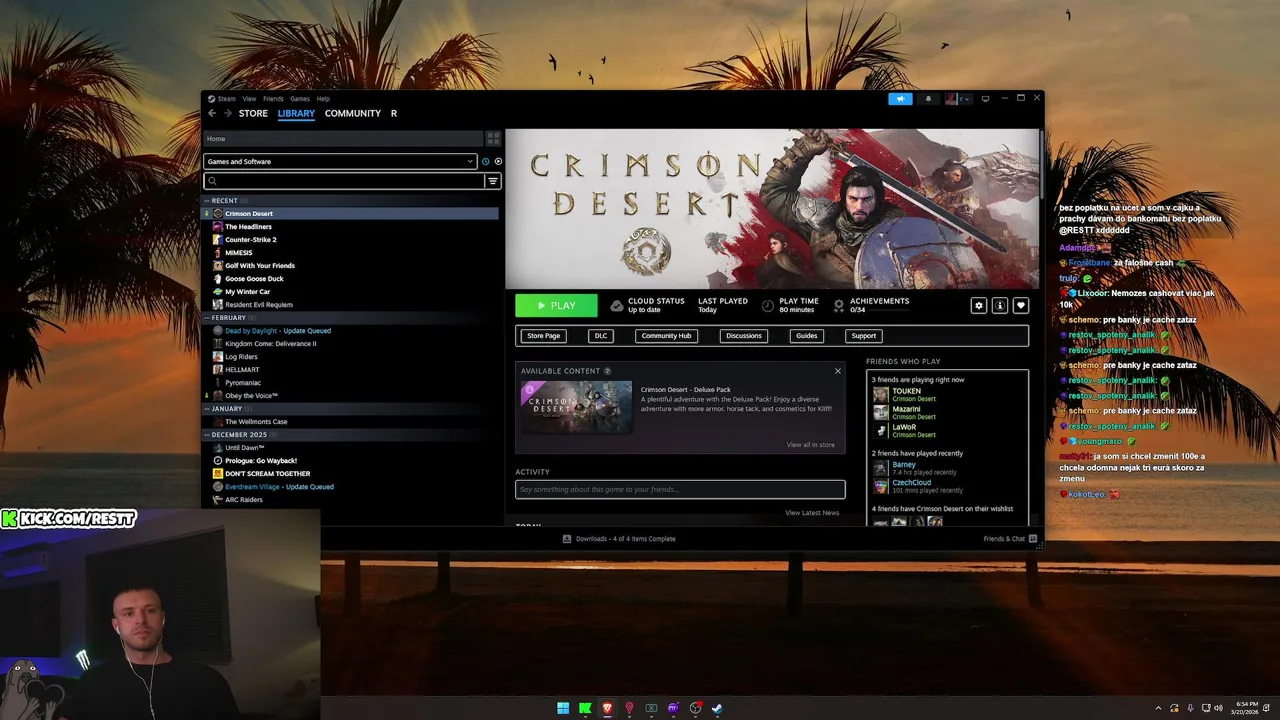Open the Friends menu
Image resolution: width=1280 pixels, height=720 pixels.
pyautogui.click(x=273, y=99)
